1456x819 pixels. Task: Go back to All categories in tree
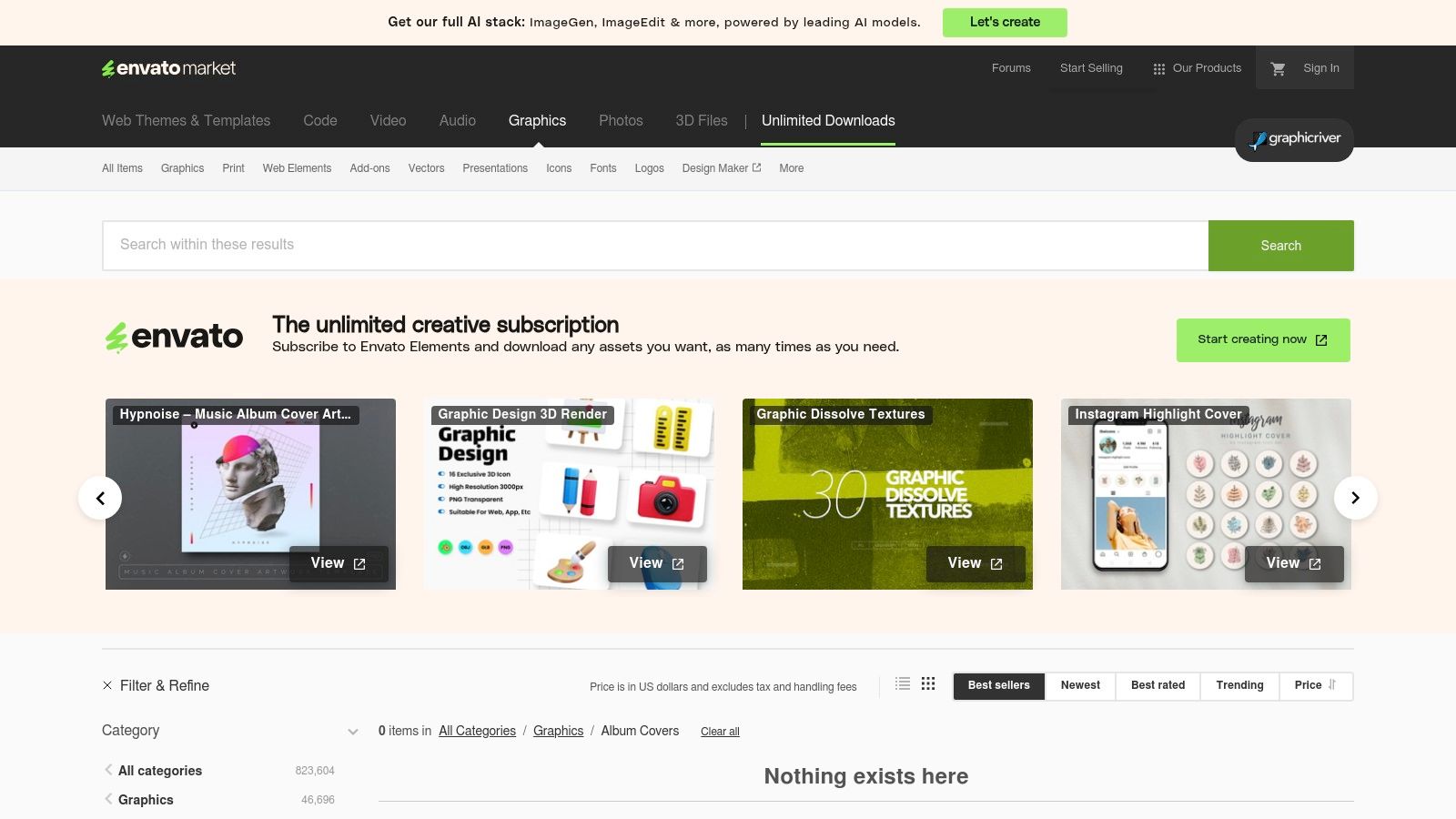[x=160, y=771]
